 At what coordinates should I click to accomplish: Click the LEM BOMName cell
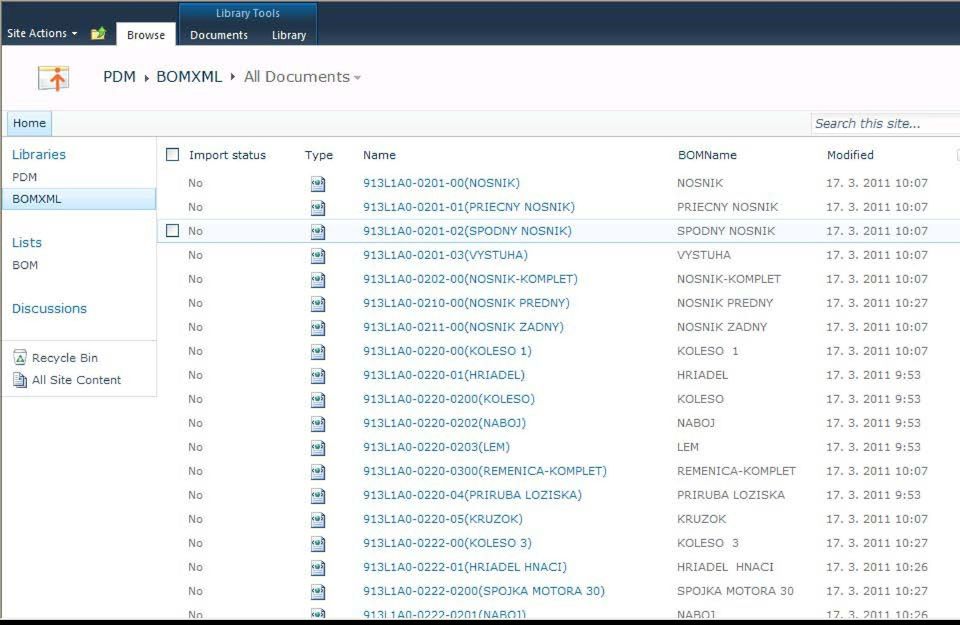688,447
